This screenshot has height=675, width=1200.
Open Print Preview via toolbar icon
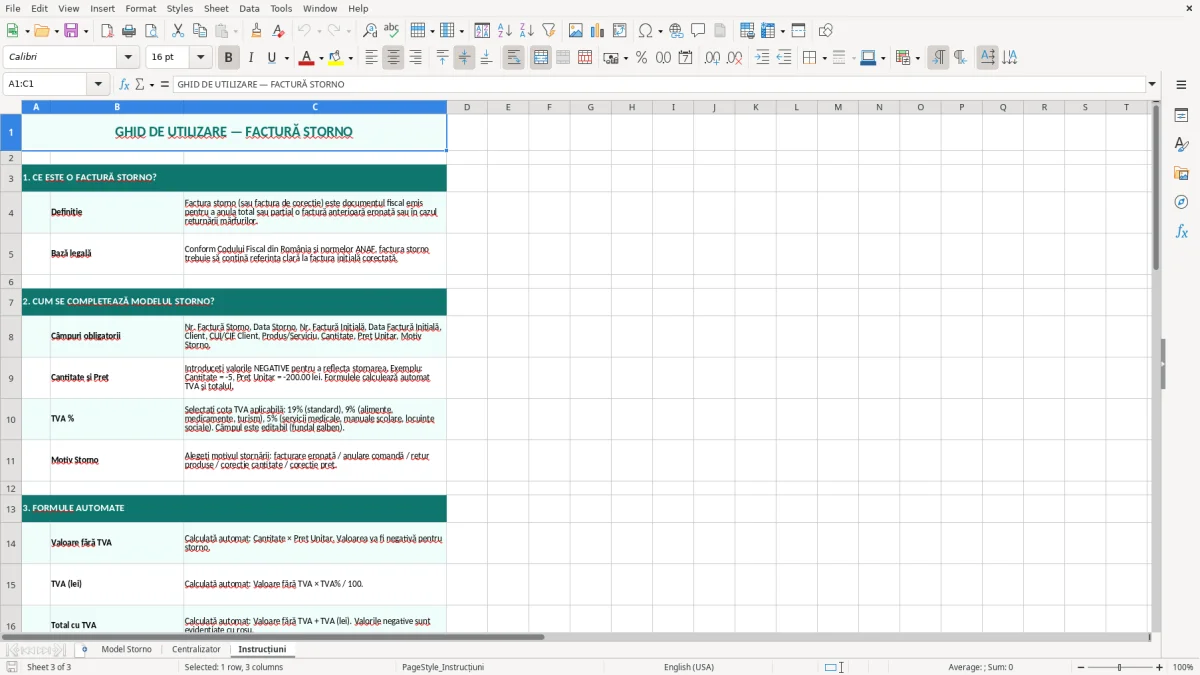tap(149, 31)
